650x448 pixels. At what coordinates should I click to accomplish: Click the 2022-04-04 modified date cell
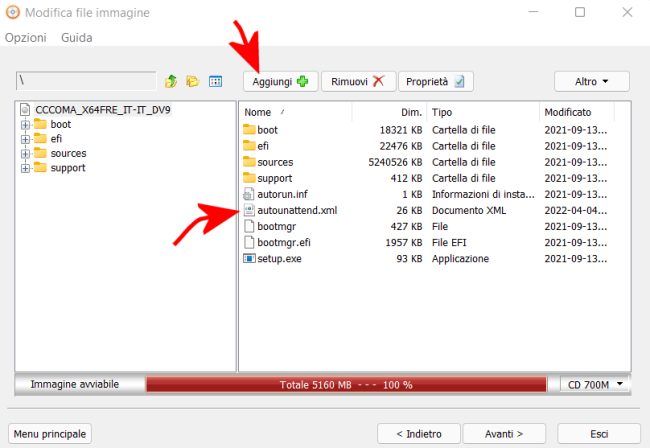576,211
